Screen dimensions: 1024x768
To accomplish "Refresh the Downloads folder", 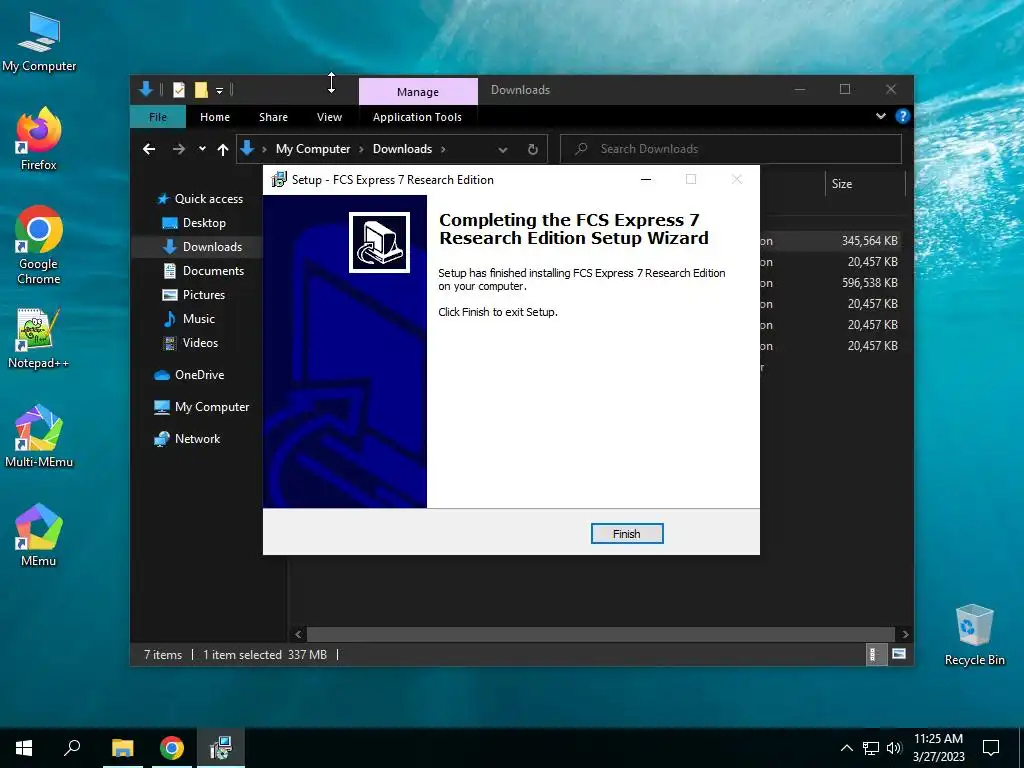I will tap(533, 150).
